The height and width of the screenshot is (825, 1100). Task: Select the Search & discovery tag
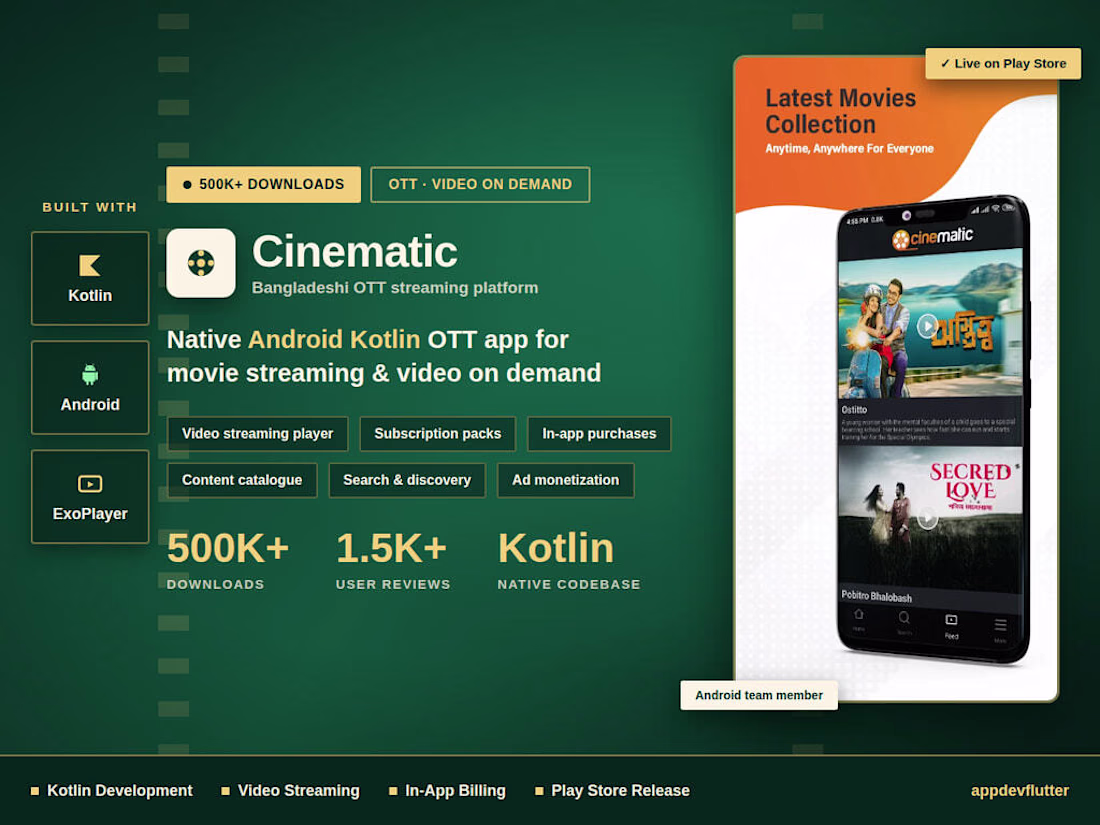407,480
